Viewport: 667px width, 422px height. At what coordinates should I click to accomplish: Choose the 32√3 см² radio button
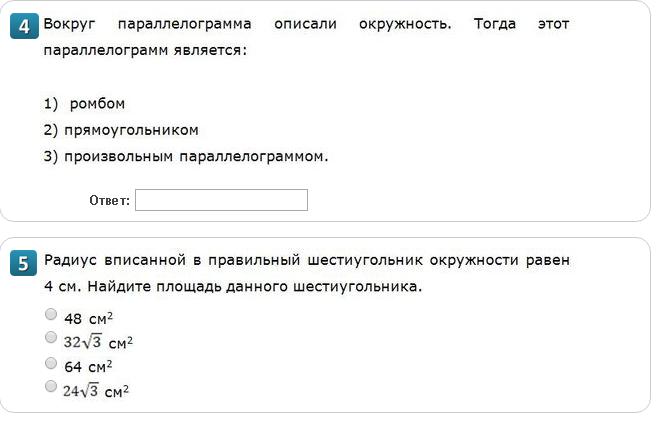click(x=51, y=338)
